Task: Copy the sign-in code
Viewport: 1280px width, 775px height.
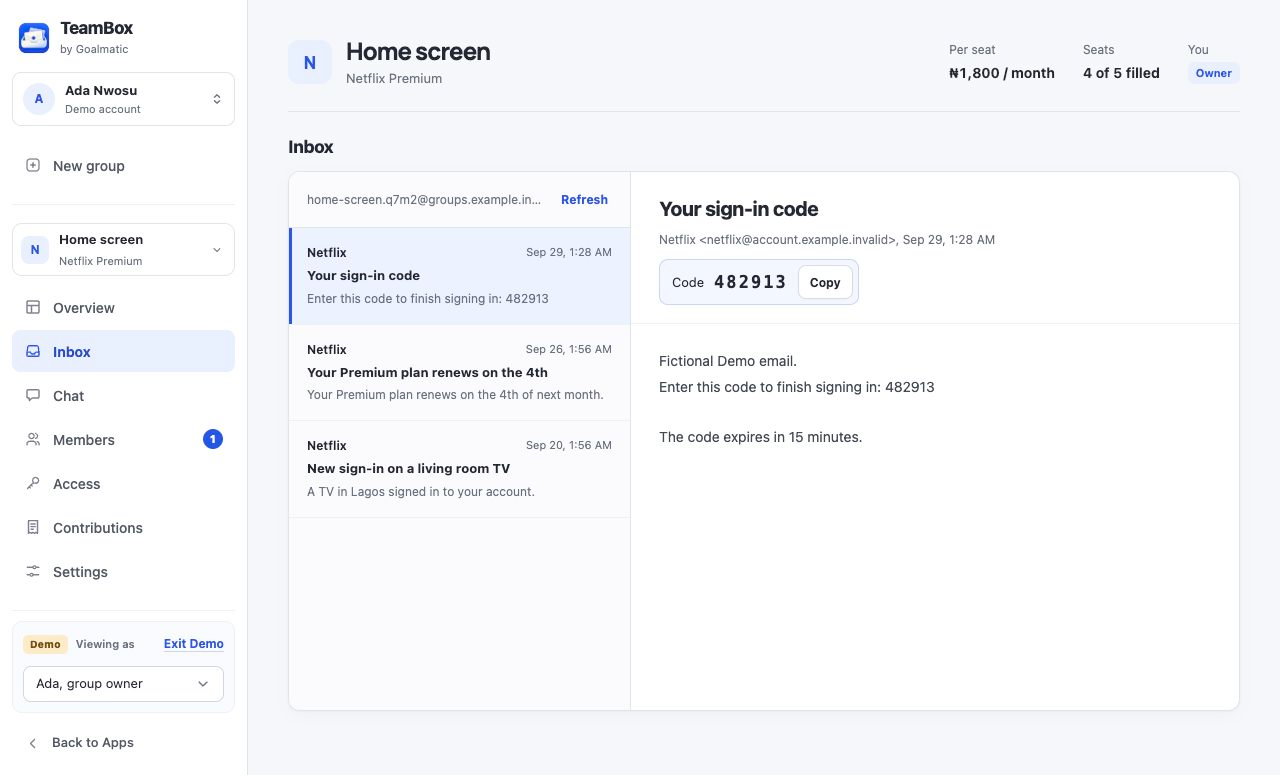Action: tap(825, 282)
